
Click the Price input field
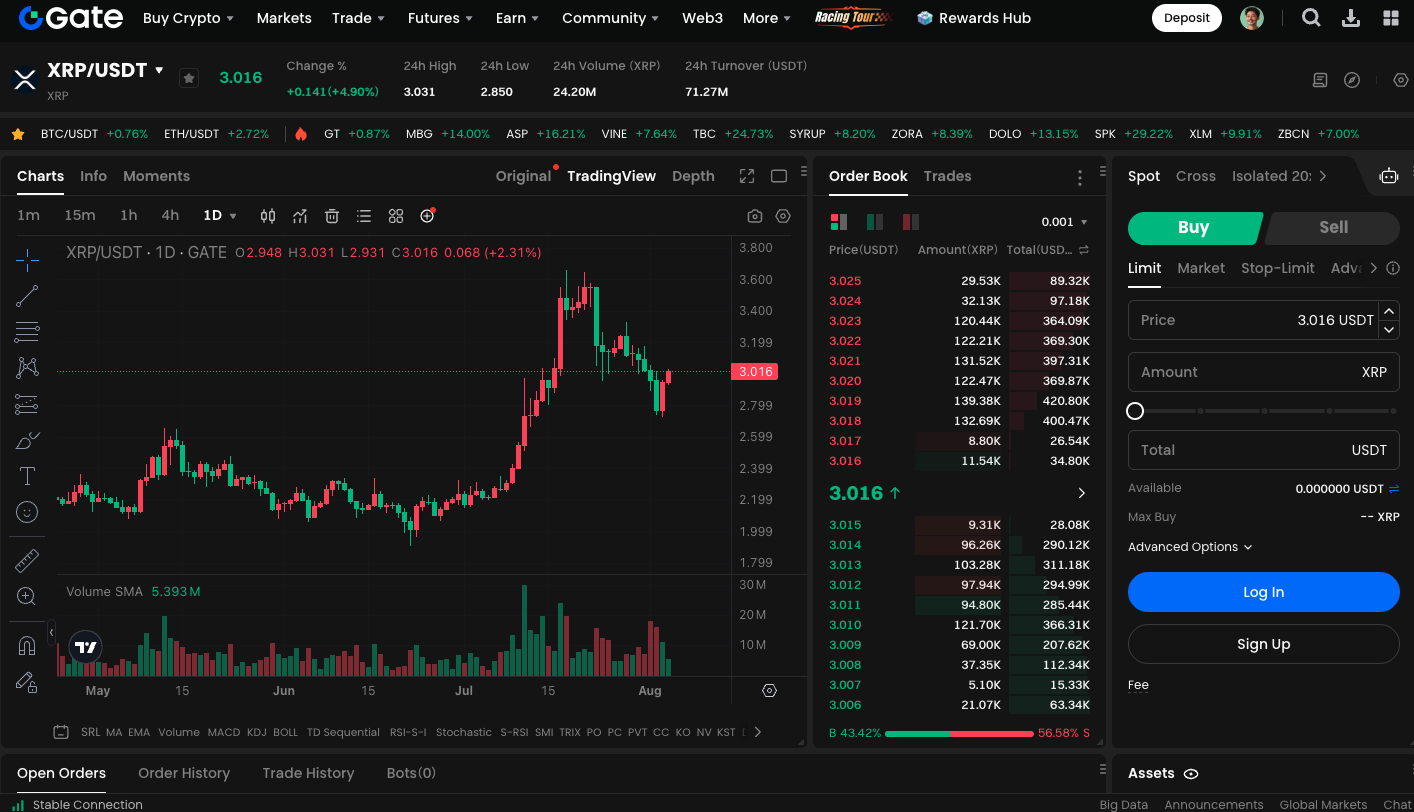1253,320
